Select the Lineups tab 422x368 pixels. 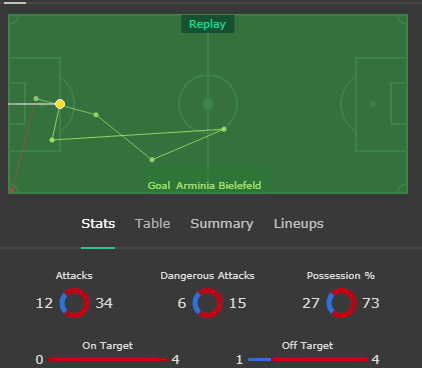pos(299,224)
